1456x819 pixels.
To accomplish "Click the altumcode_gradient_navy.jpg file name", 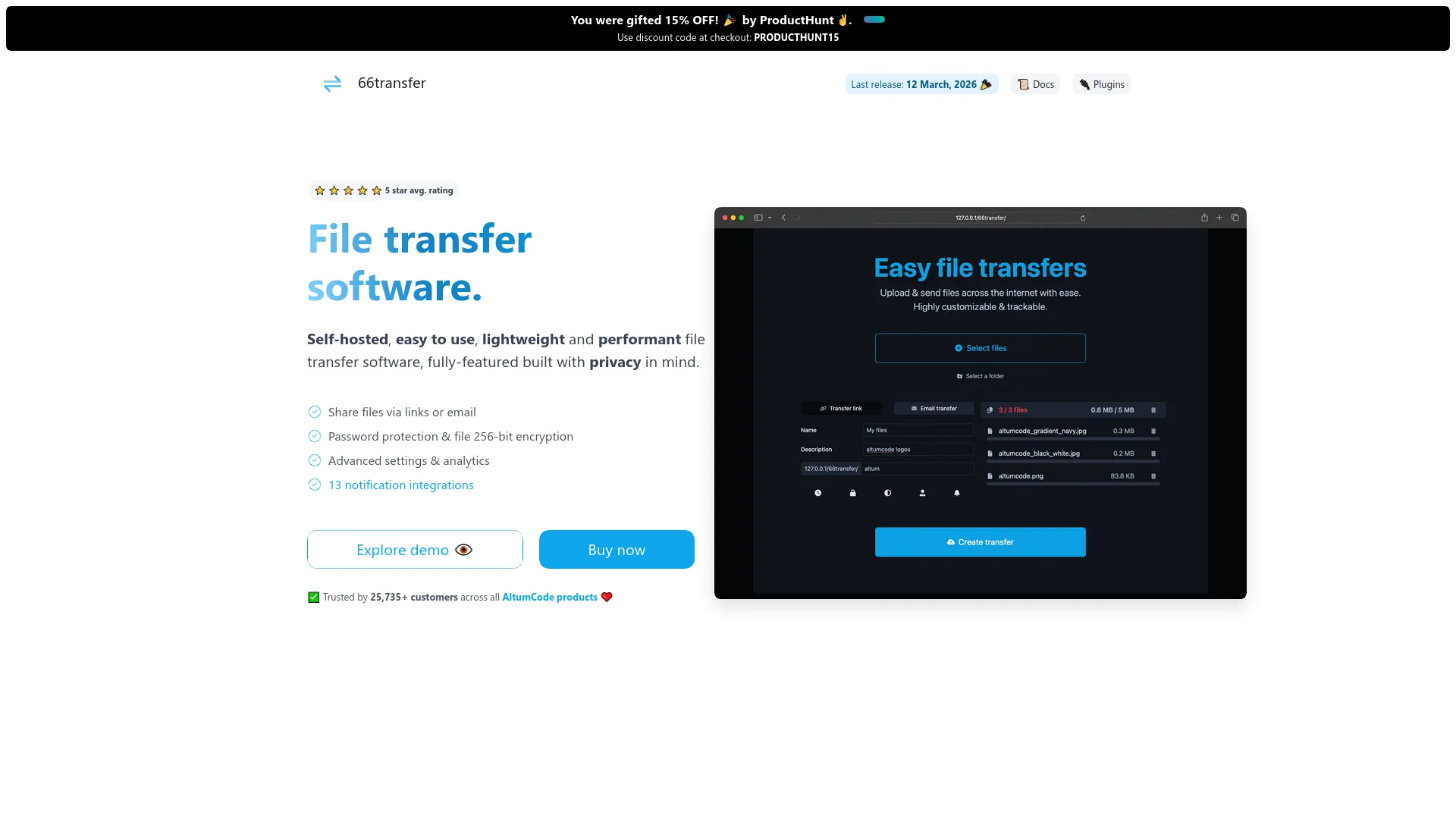I will [1042, 431].
